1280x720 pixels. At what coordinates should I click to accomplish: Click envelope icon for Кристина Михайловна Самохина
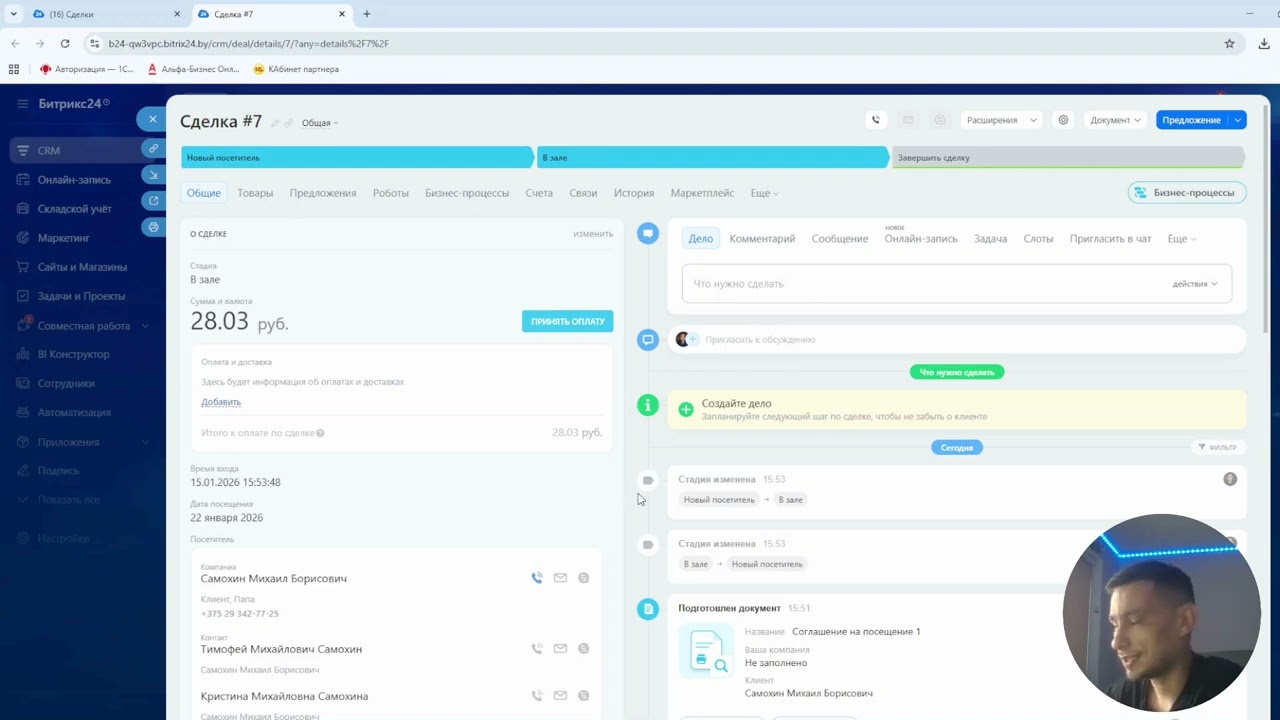560,696
